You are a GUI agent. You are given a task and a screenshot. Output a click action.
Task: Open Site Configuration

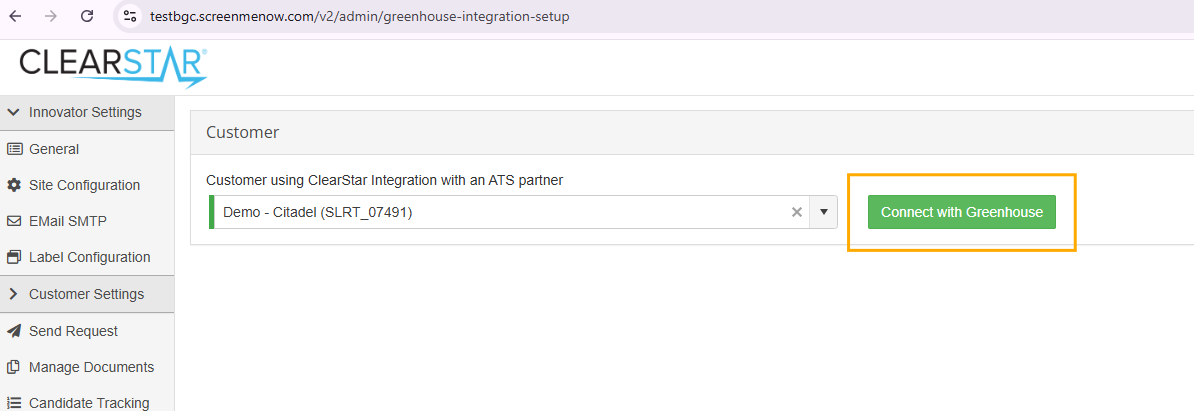pyautogui.click(x=85, y=185)
